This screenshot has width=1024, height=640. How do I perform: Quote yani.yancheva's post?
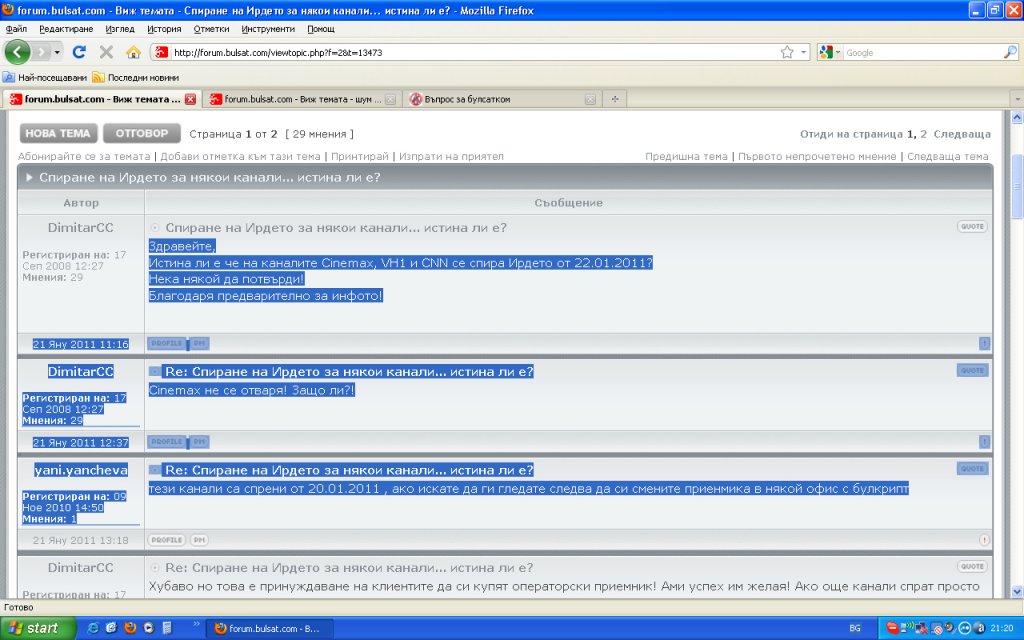972,469
